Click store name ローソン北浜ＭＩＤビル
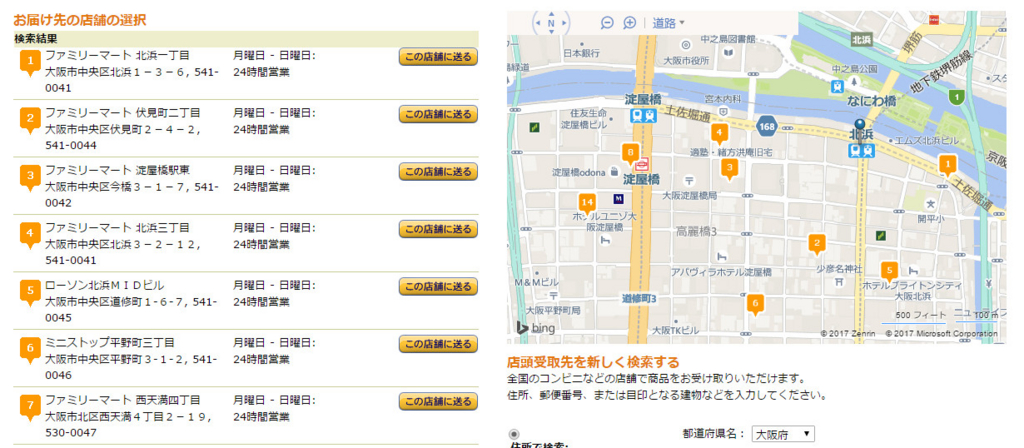Screen dimensions: 1024x448 click(105, 285)
